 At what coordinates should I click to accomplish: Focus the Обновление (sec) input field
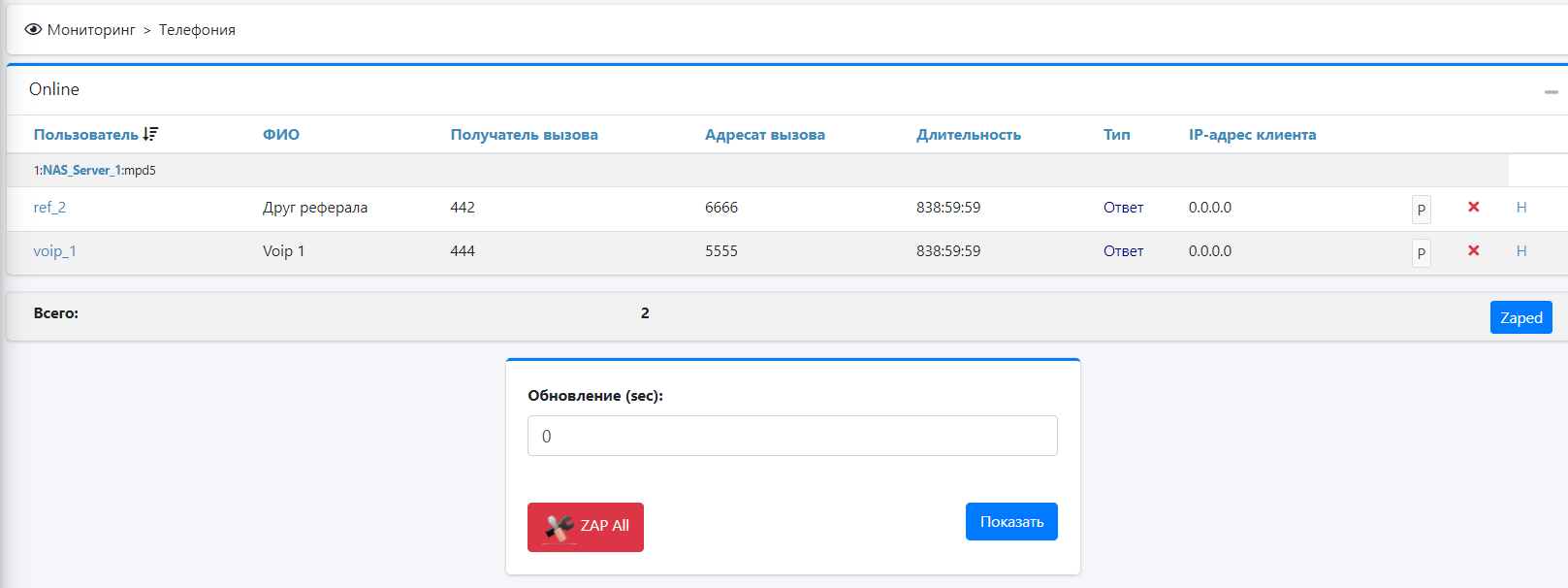[x=791, y=436]
